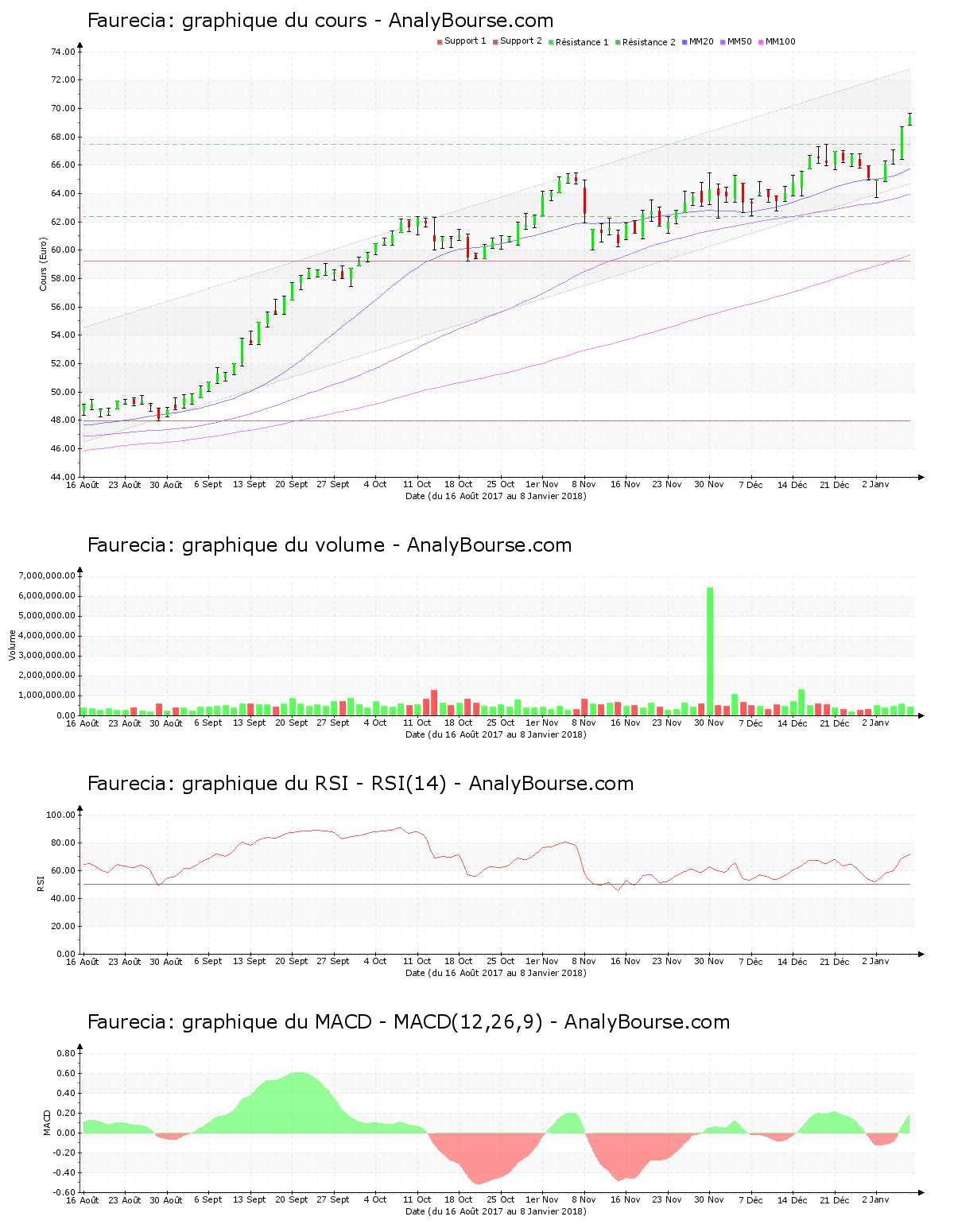Click the 'Cours (Euro)' axis title

point(44,265)
